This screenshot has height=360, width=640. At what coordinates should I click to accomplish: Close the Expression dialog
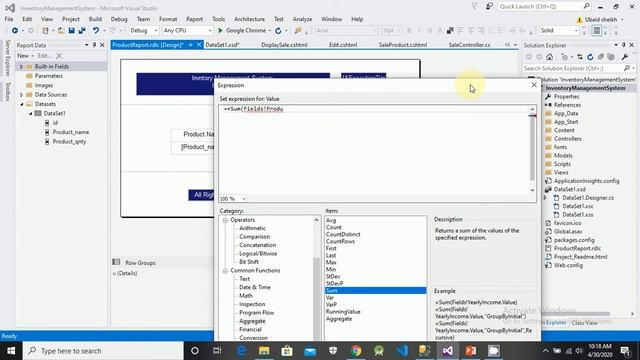click(534, 85)
